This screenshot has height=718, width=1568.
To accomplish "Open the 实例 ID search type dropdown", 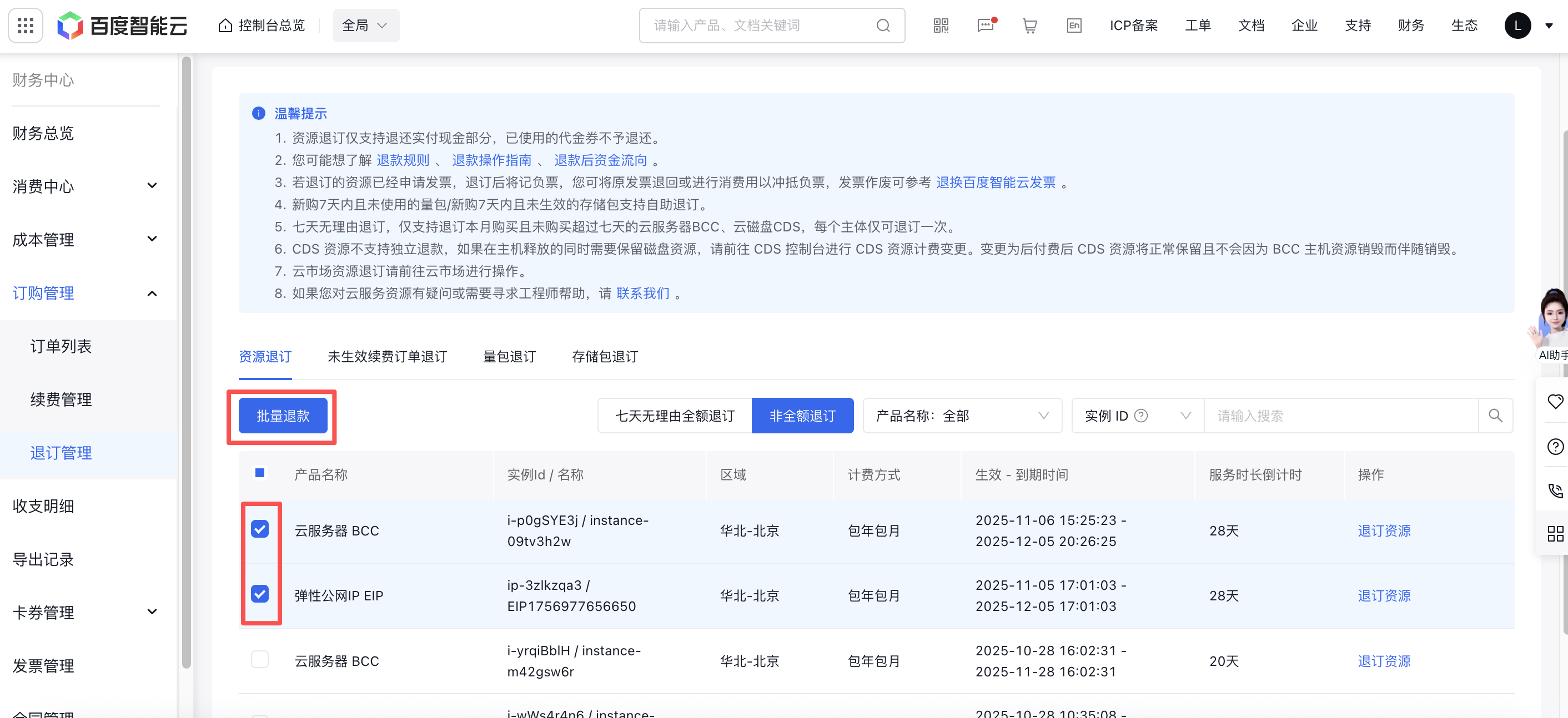I will (1138, 416).
